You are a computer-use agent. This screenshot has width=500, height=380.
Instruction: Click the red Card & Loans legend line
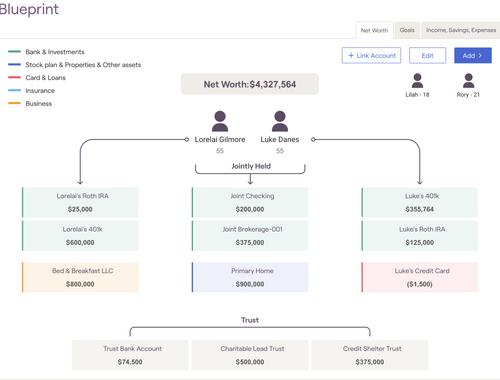pos(14,77)
